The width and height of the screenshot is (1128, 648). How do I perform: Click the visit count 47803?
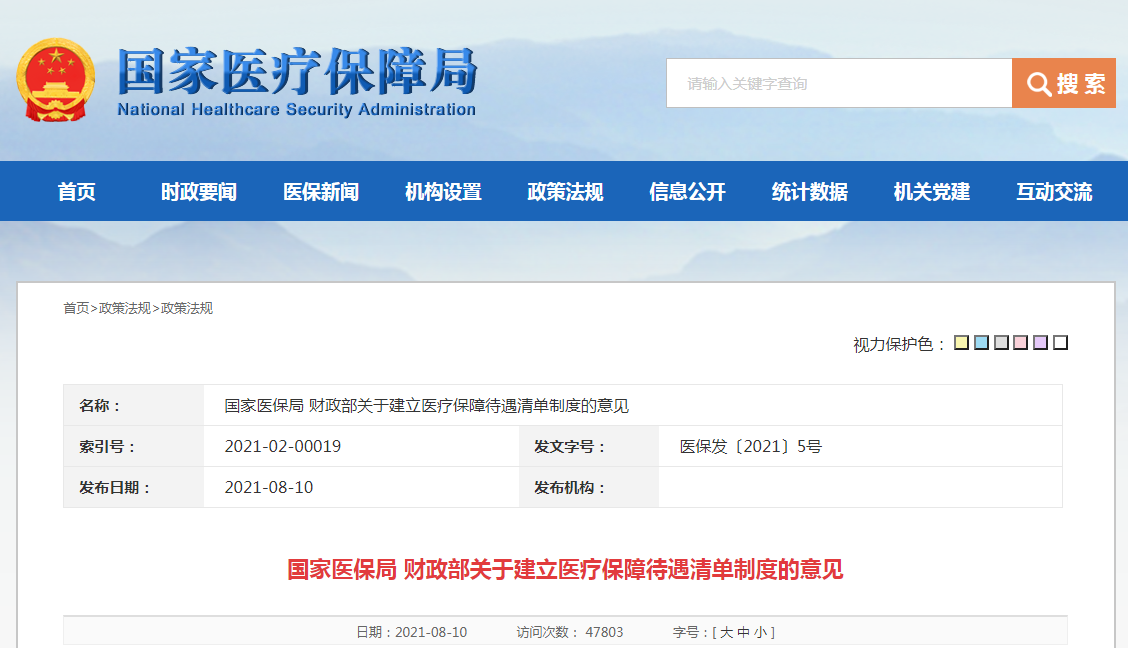coord(604,632)
